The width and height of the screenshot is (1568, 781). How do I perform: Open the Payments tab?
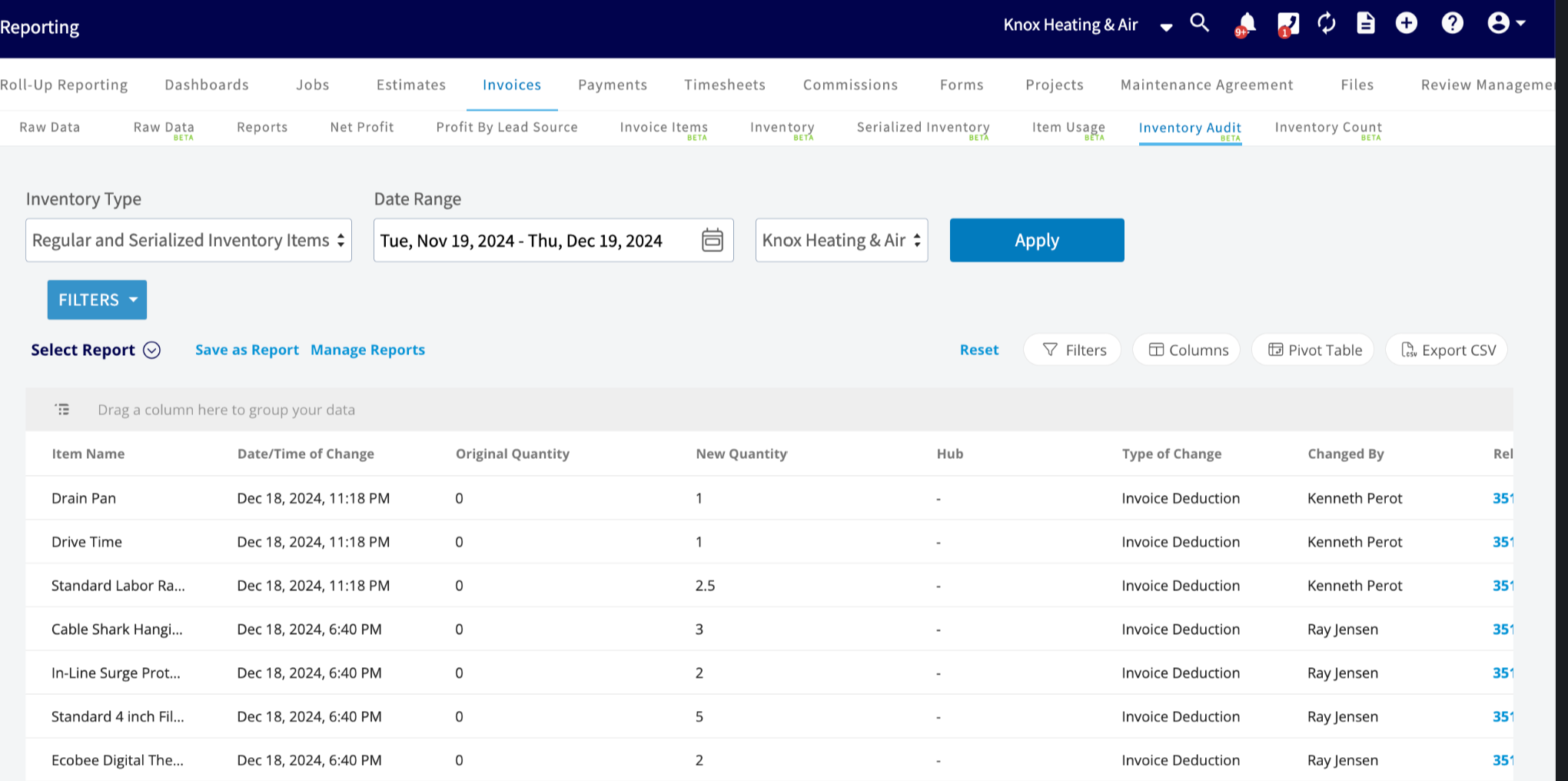click(613, 85)
